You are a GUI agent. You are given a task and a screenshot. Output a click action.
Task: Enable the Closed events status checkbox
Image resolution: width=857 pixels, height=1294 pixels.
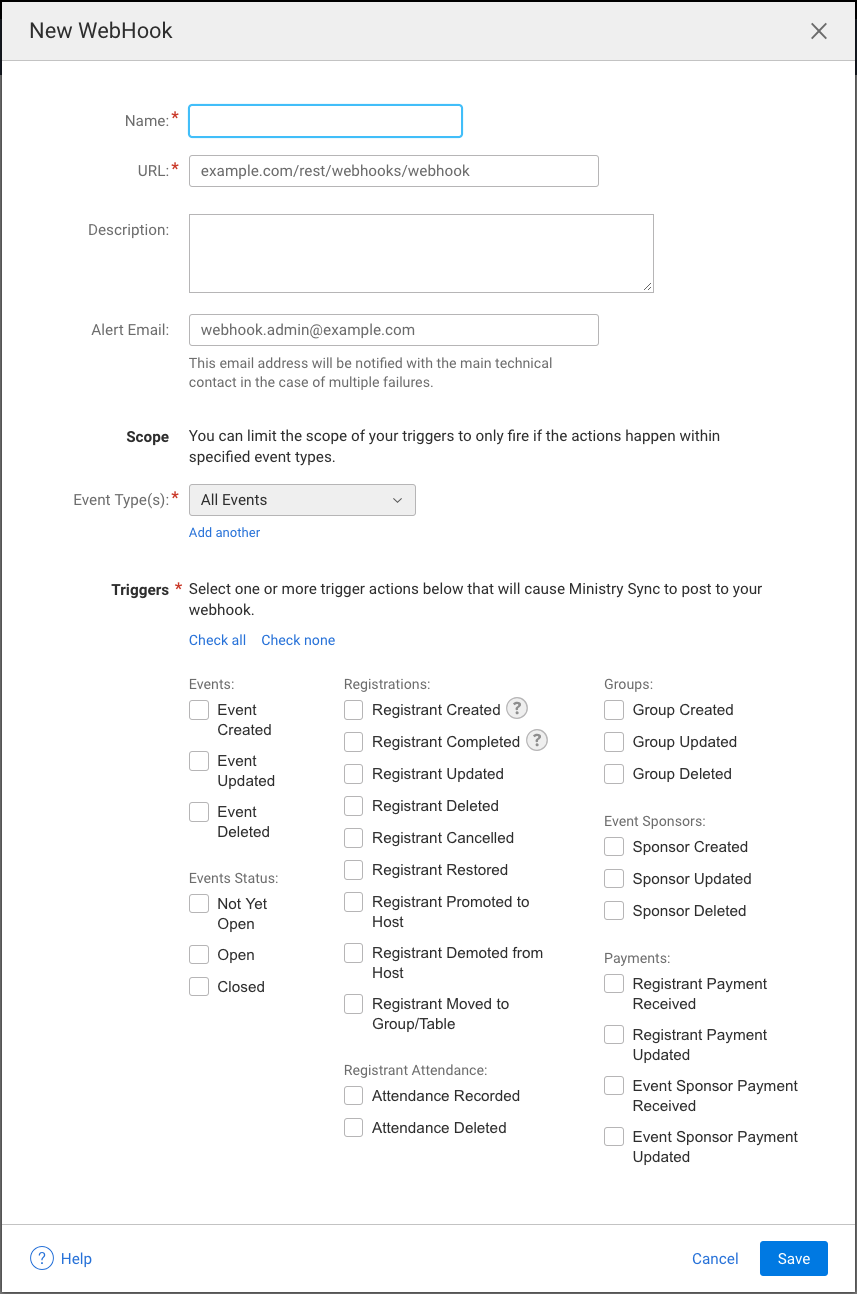199,987
